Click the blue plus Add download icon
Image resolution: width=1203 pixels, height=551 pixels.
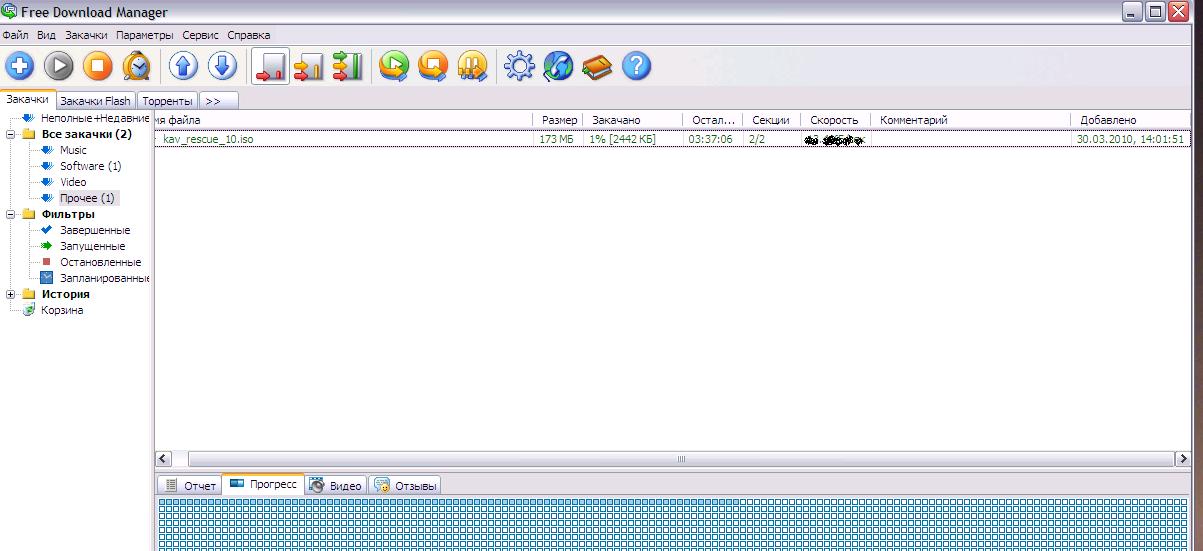[19, 67]
